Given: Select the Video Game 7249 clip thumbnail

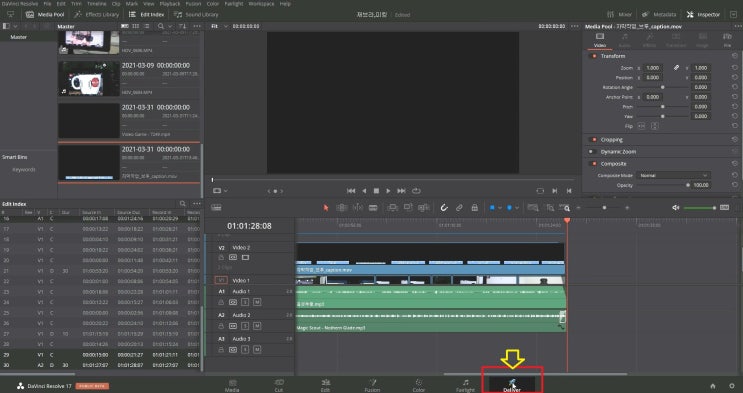Looking at the screenshot, I should click(89, 120).
